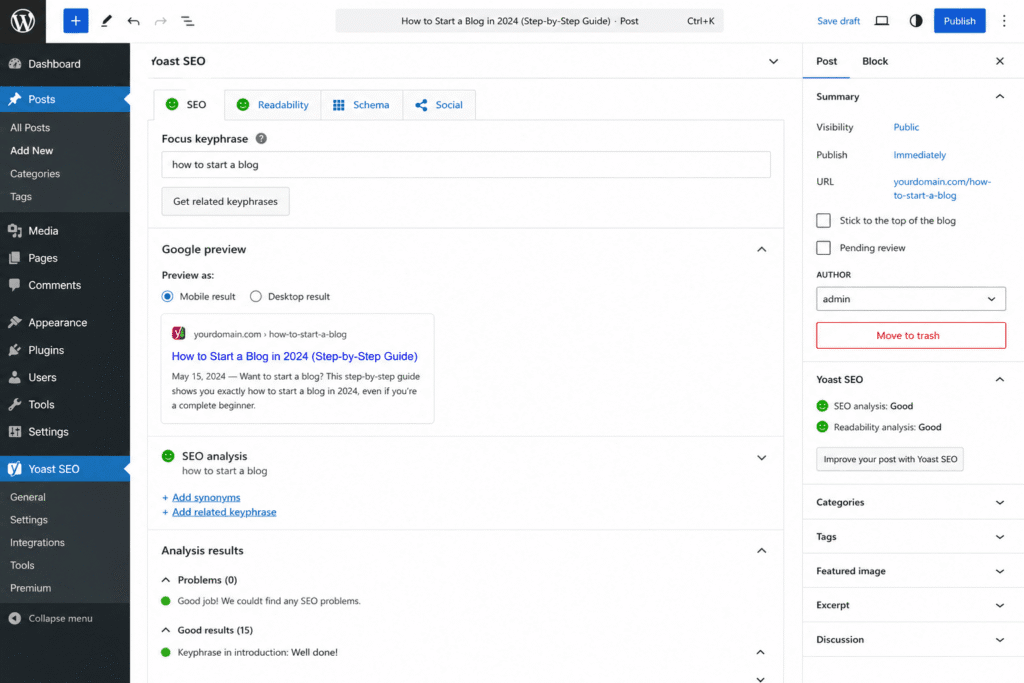Close the settings sidebar

[x=999, y=61]
